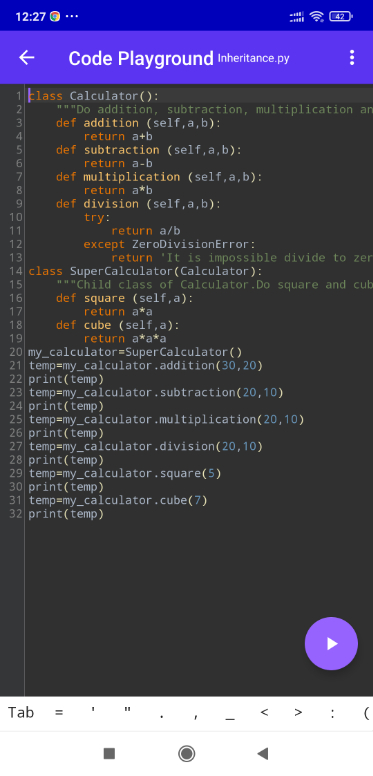373x776 pixels.
Task: Click 'print(temp)' on line 22
Action: click(66, 379)
